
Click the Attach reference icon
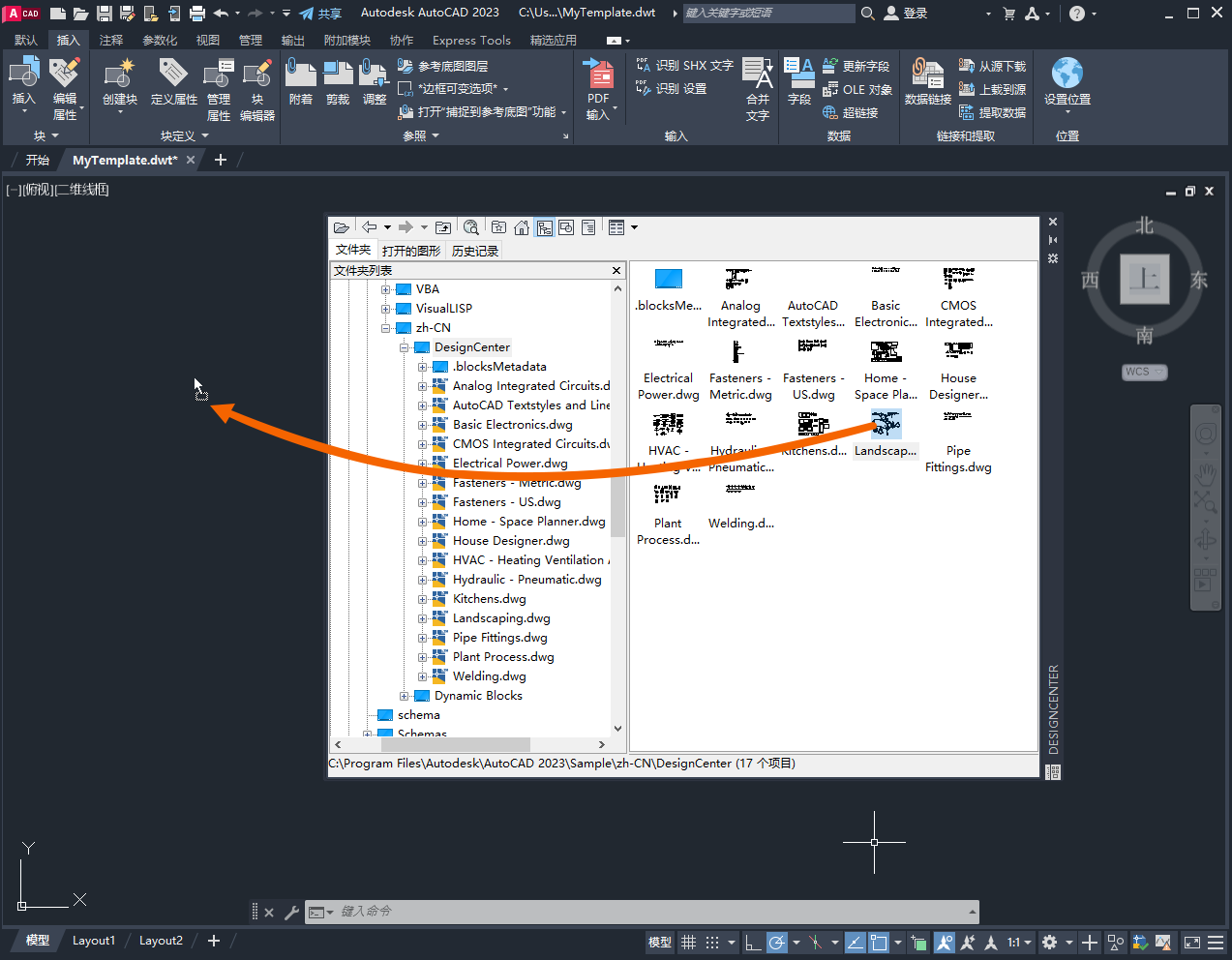pos(301,73)
